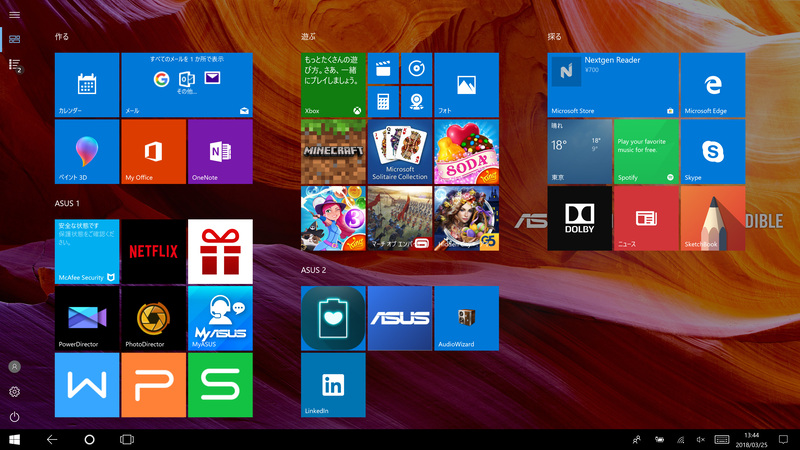The image size is (800, 450).
Task: Open Microsoft Store Nextgen Reader tile
Action: tap(613, 85)
